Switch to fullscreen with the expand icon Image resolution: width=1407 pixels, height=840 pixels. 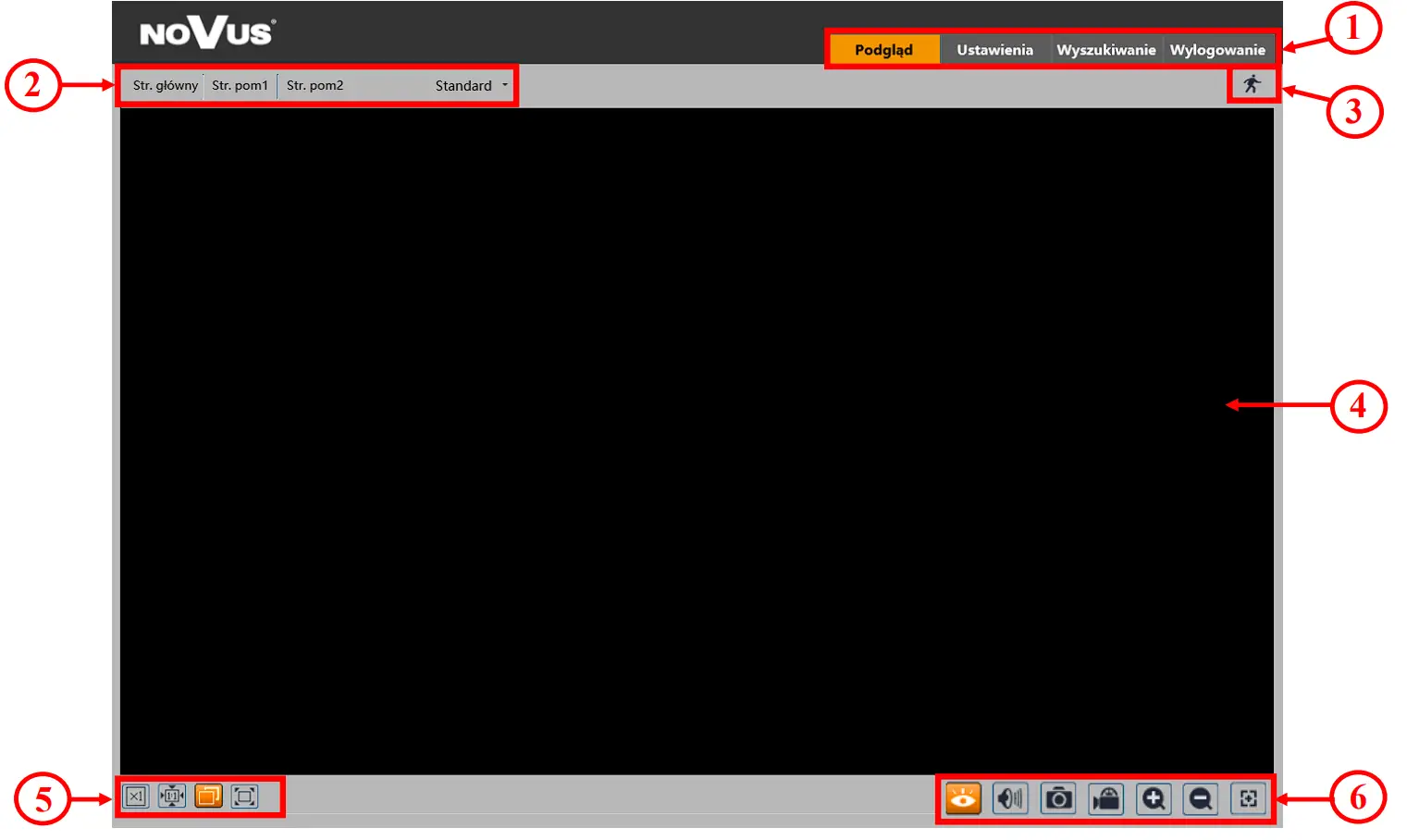pos(244,797)
